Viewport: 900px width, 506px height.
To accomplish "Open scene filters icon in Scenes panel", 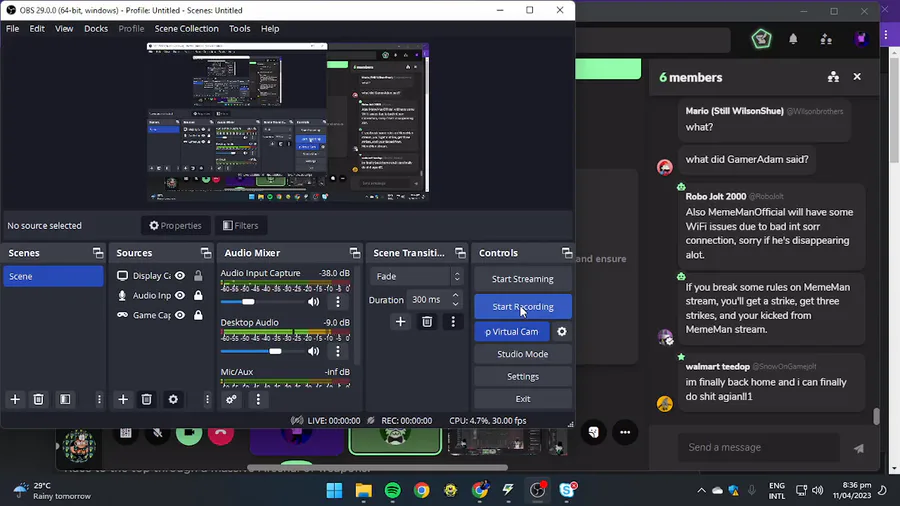I will 65,399.
